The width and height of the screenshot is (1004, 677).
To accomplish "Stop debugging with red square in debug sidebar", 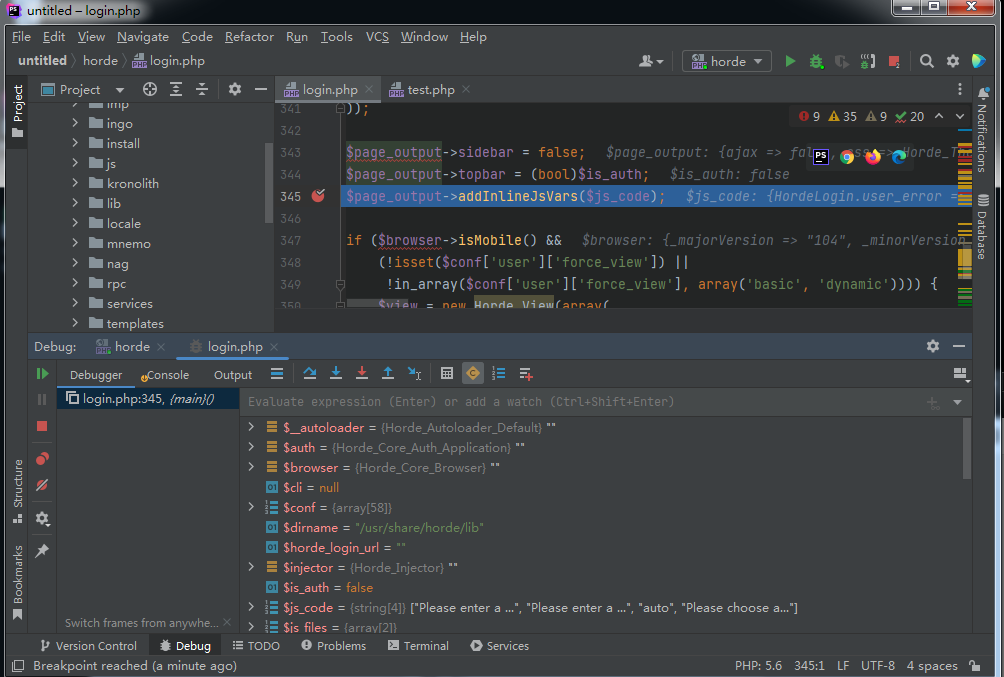I will tap(42, 426).
